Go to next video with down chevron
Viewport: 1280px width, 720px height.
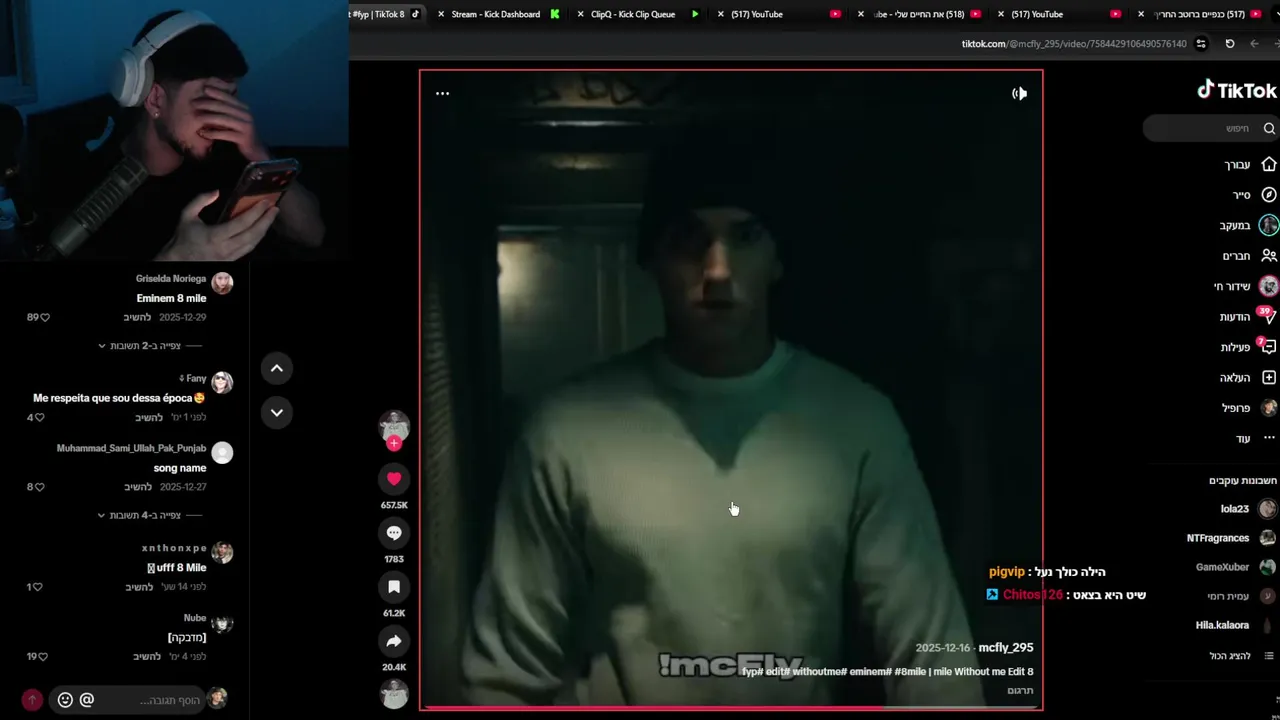coord(277,412)
